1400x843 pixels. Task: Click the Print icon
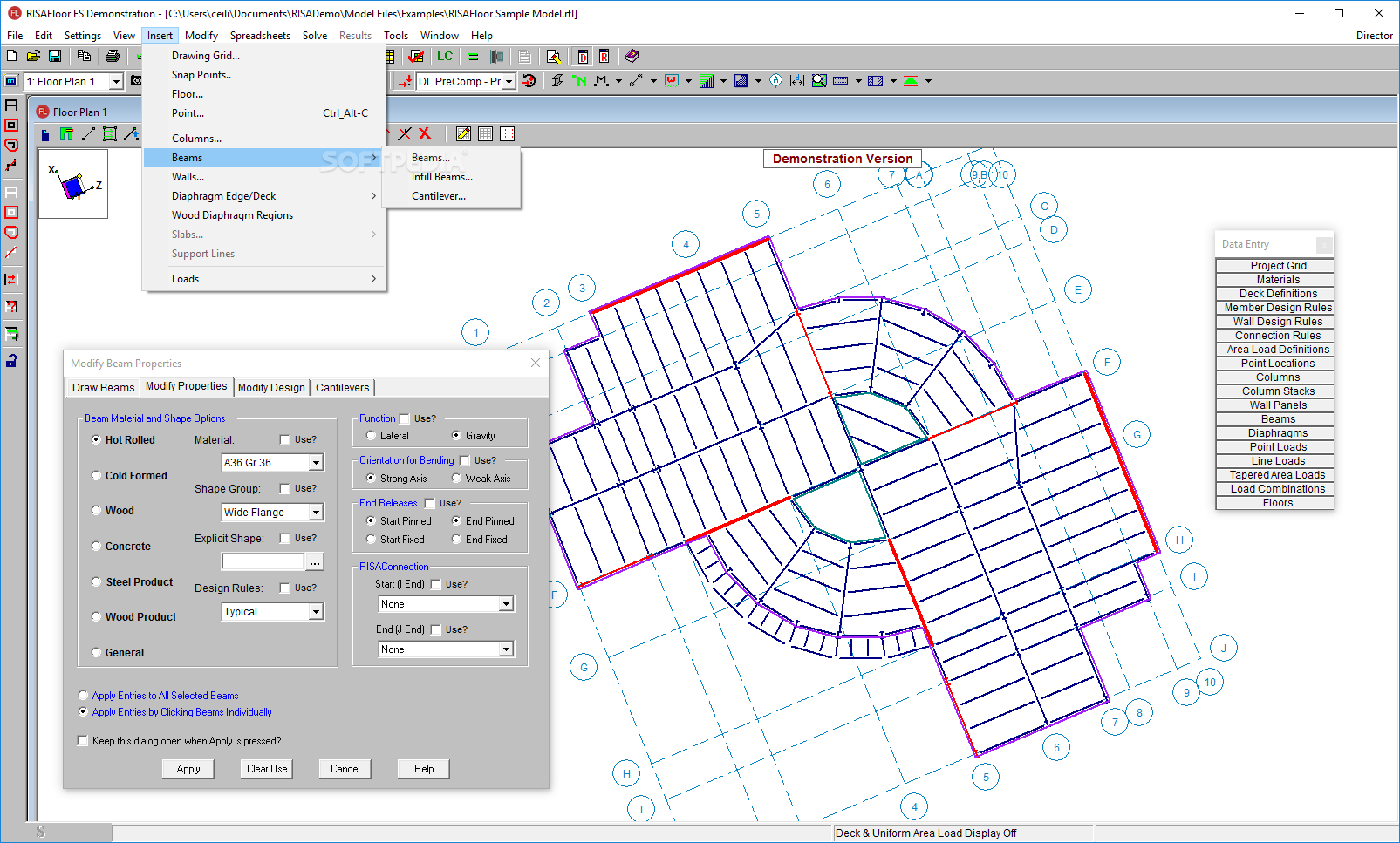coord(113,56)
